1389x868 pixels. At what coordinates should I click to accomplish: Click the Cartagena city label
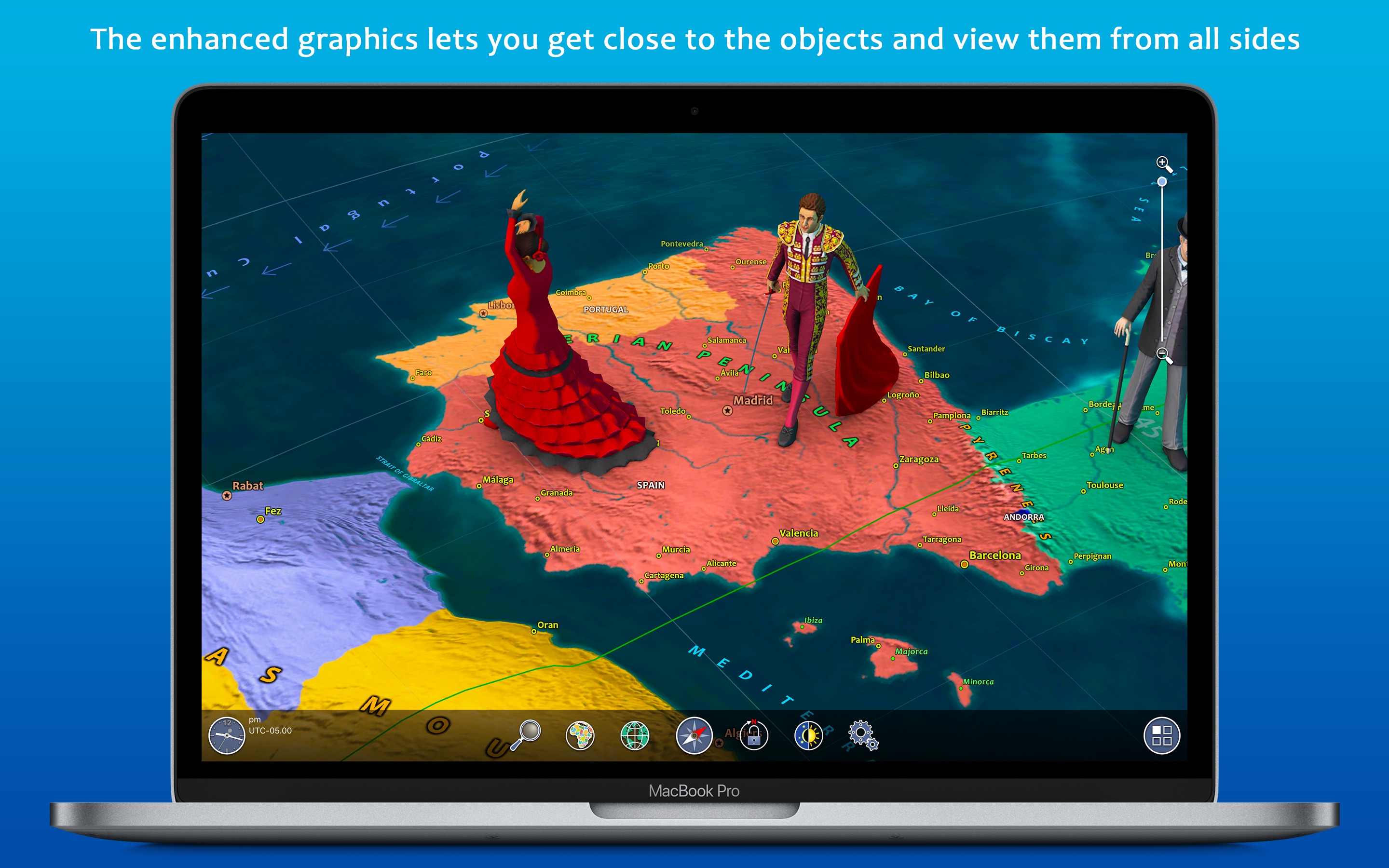click(x=664, y=576)
